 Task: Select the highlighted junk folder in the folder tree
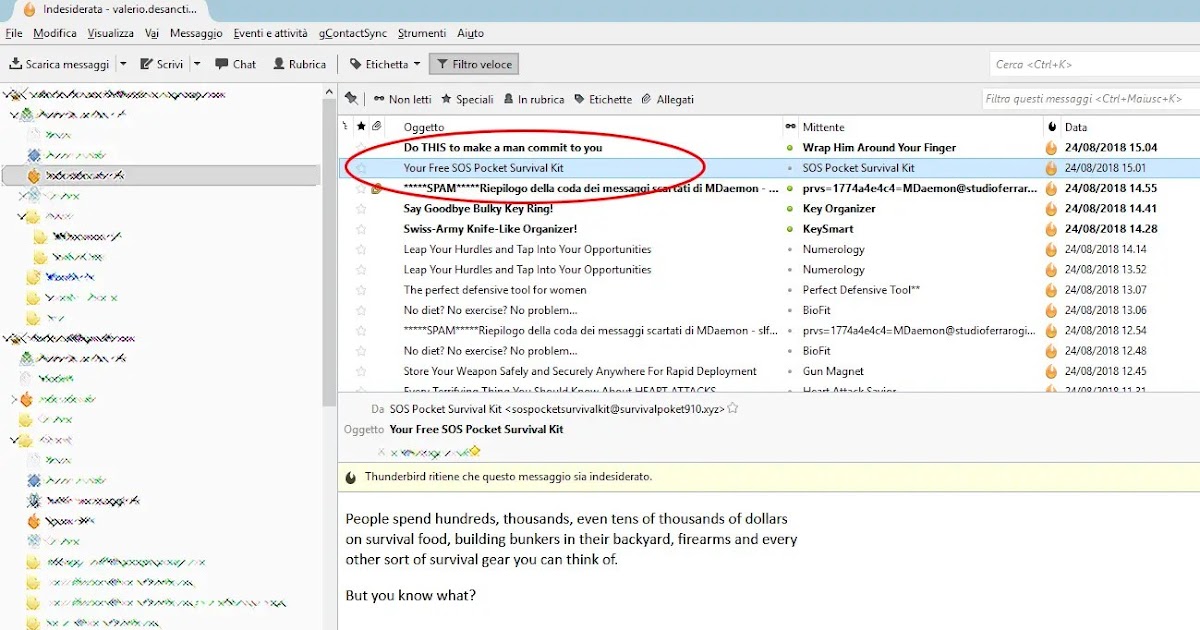(161, 175)
